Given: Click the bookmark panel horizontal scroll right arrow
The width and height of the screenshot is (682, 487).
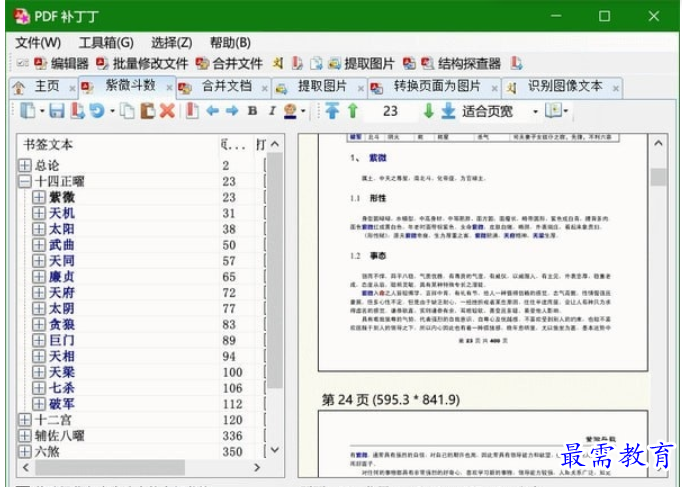Looking at the screenshot, I should point(257,467).
